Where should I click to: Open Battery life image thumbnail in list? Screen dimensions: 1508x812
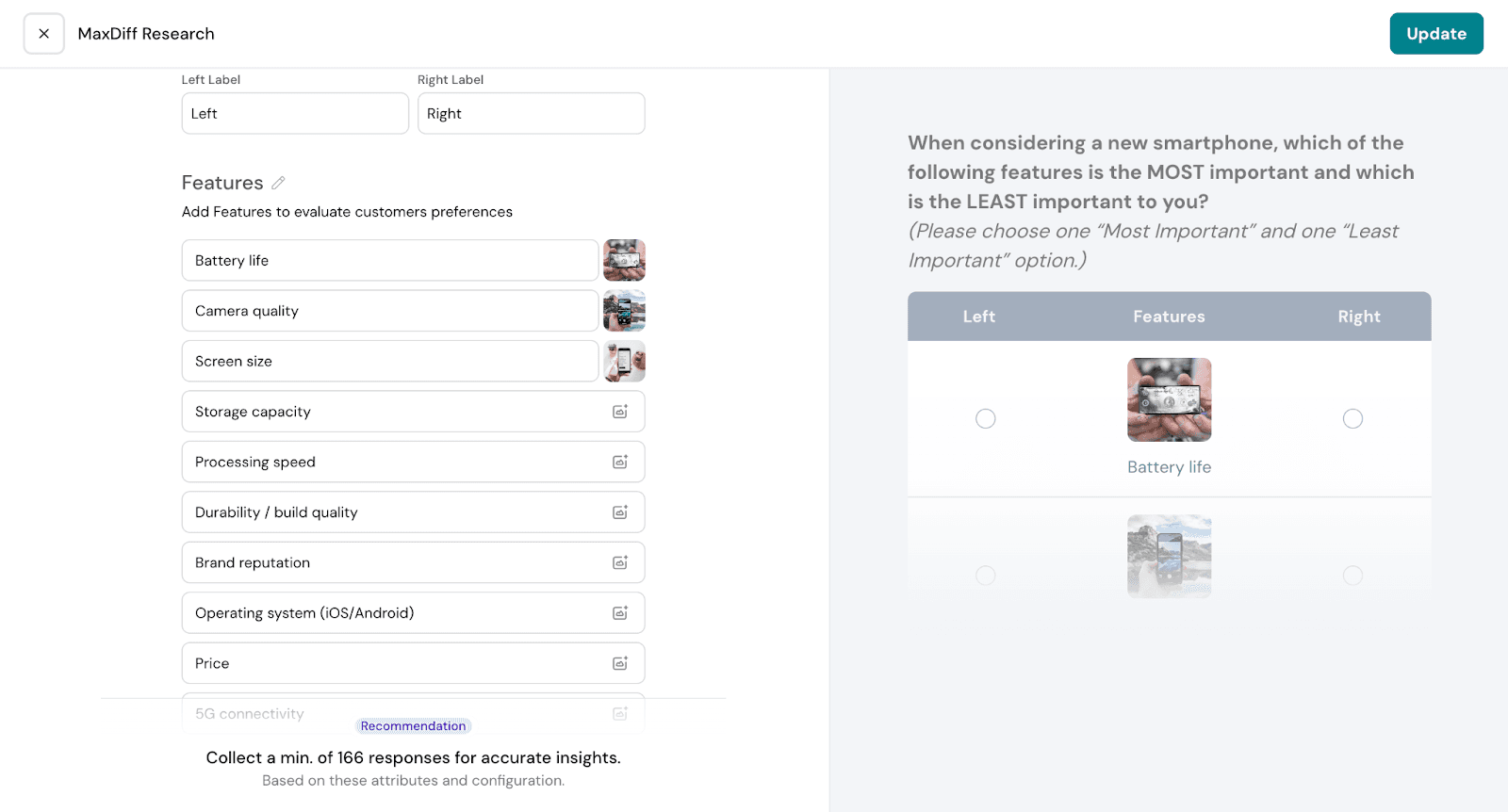point(624,261)
